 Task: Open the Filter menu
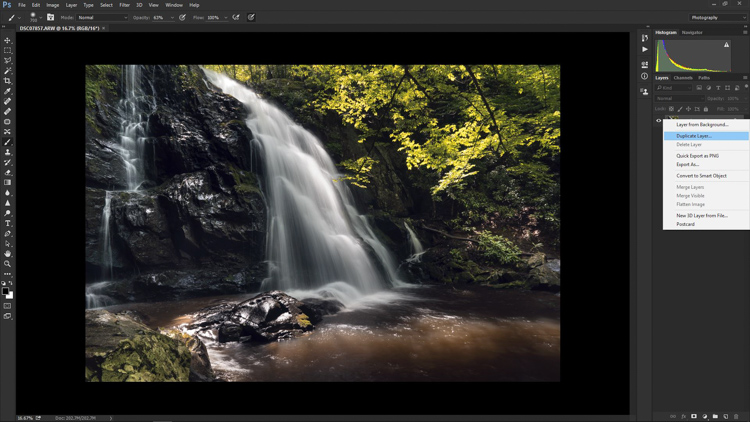click(x=124, y=5)
